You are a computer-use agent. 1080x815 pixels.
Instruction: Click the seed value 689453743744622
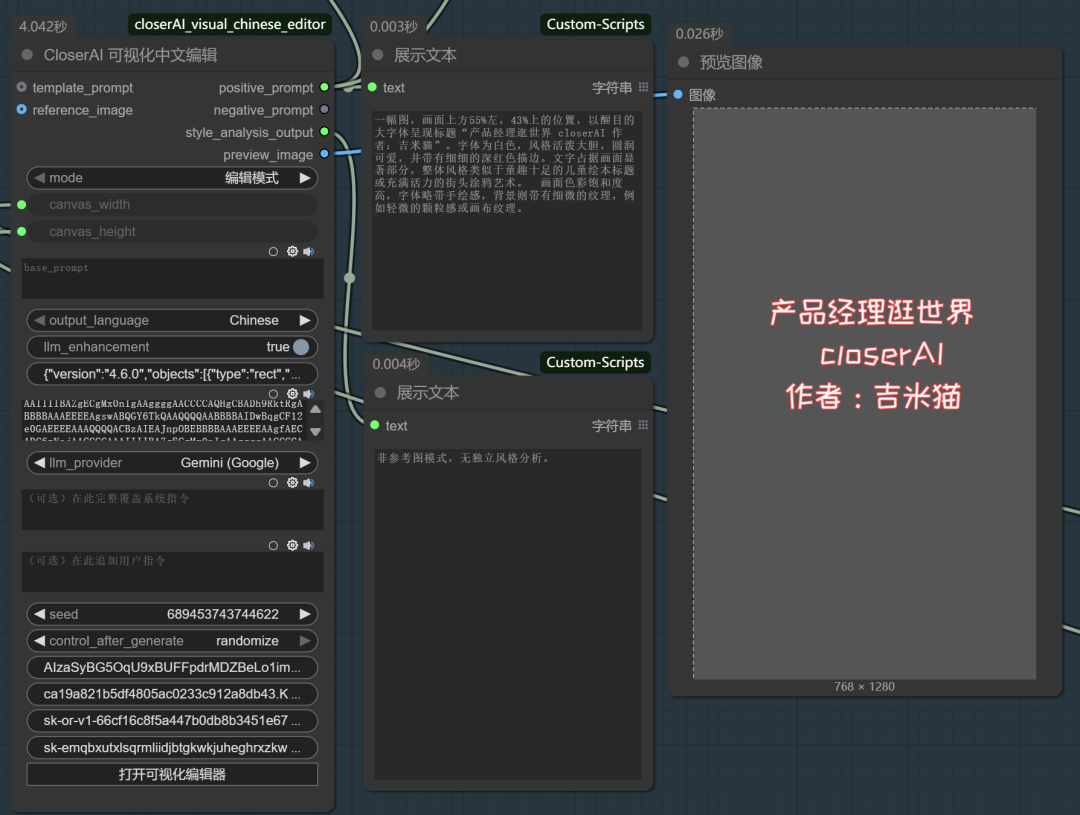coord(222,614)
